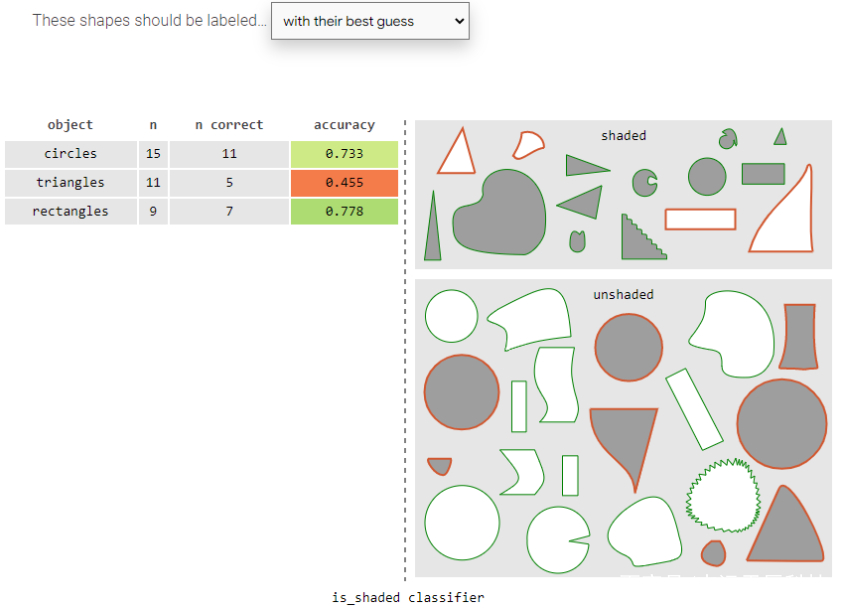Click the jagged spiky unshaded circle
Viewport: 842px width, 609px height.
click(x=723, y=495)
